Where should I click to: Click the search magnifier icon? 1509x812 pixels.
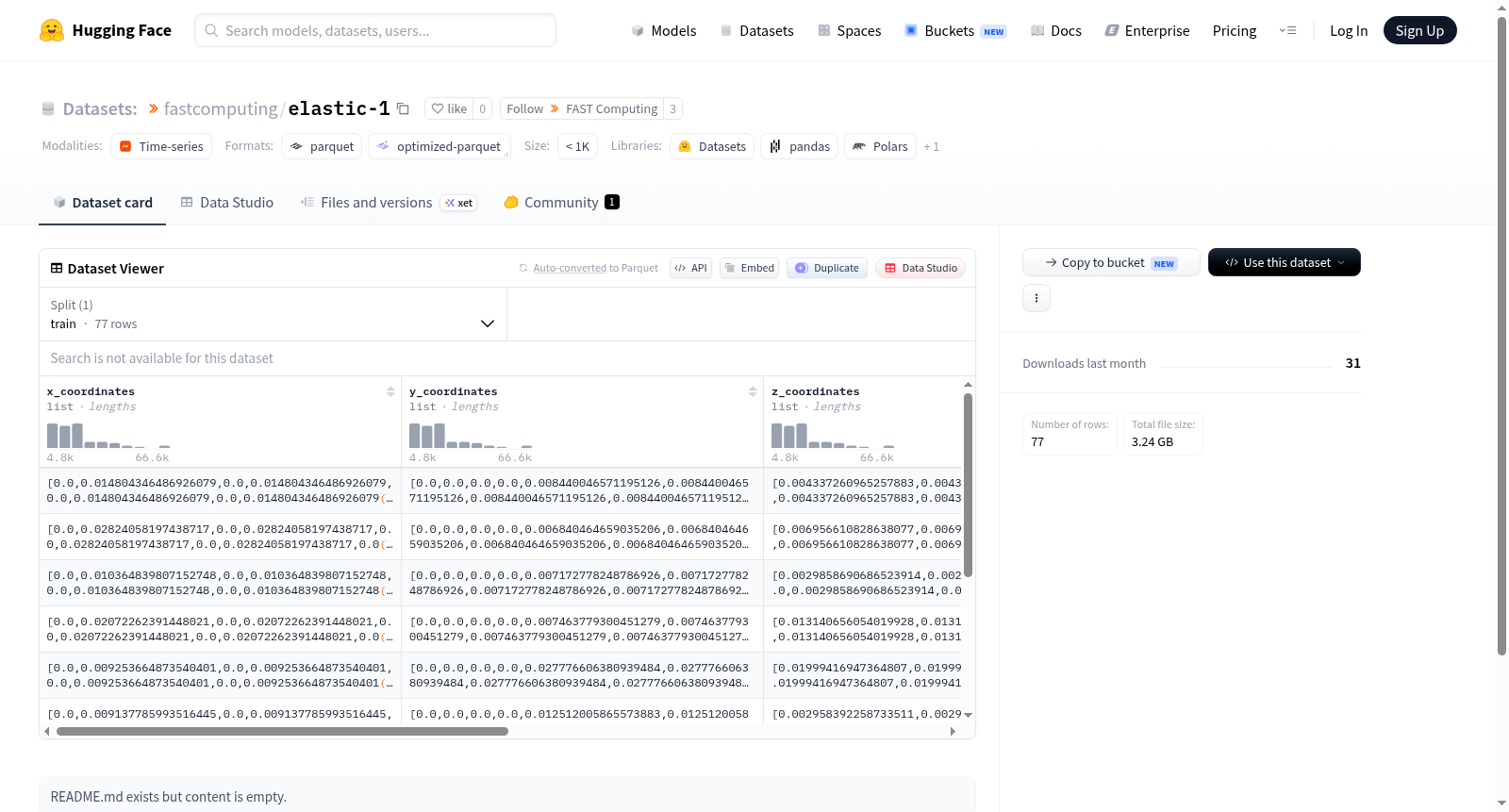pyautogui.click(x=211, y=30)
